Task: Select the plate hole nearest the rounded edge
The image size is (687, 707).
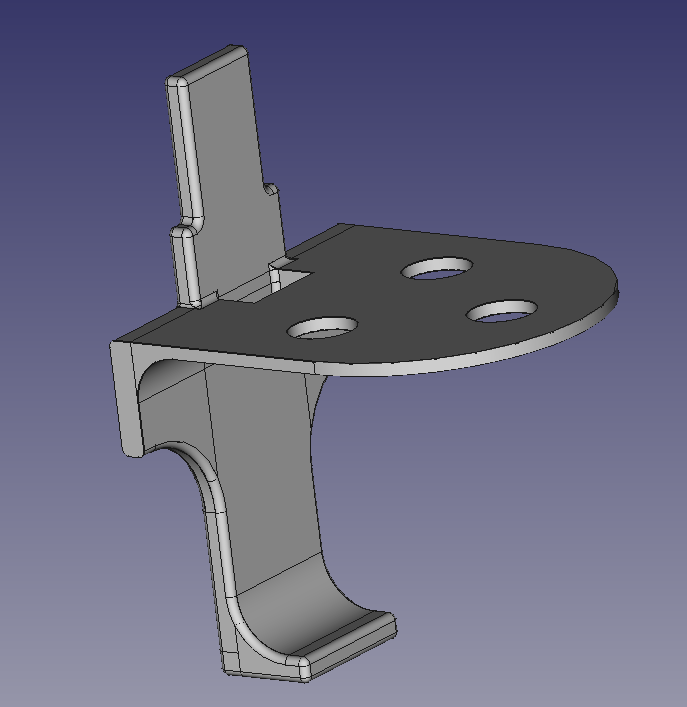Action: click(501, 311)
